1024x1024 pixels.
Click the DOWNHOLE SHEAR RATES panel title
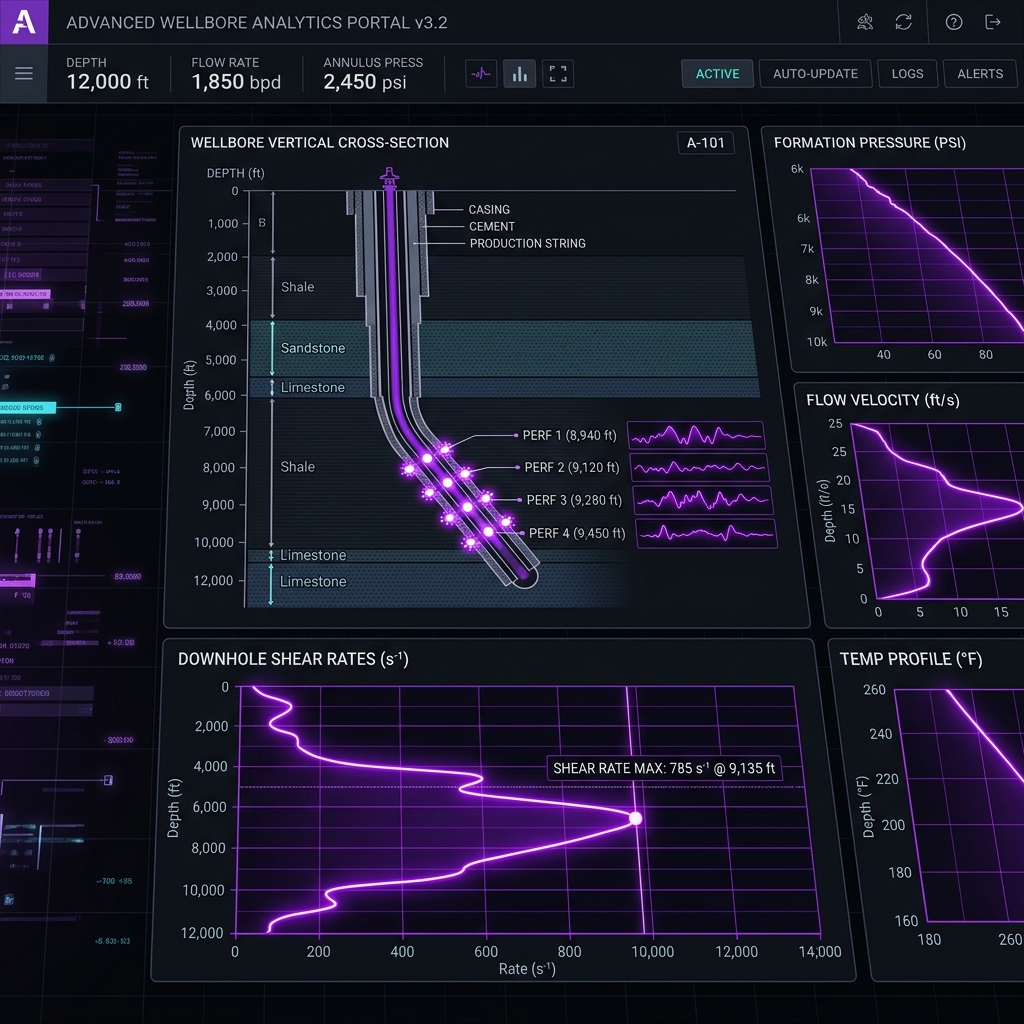point(293,659)
